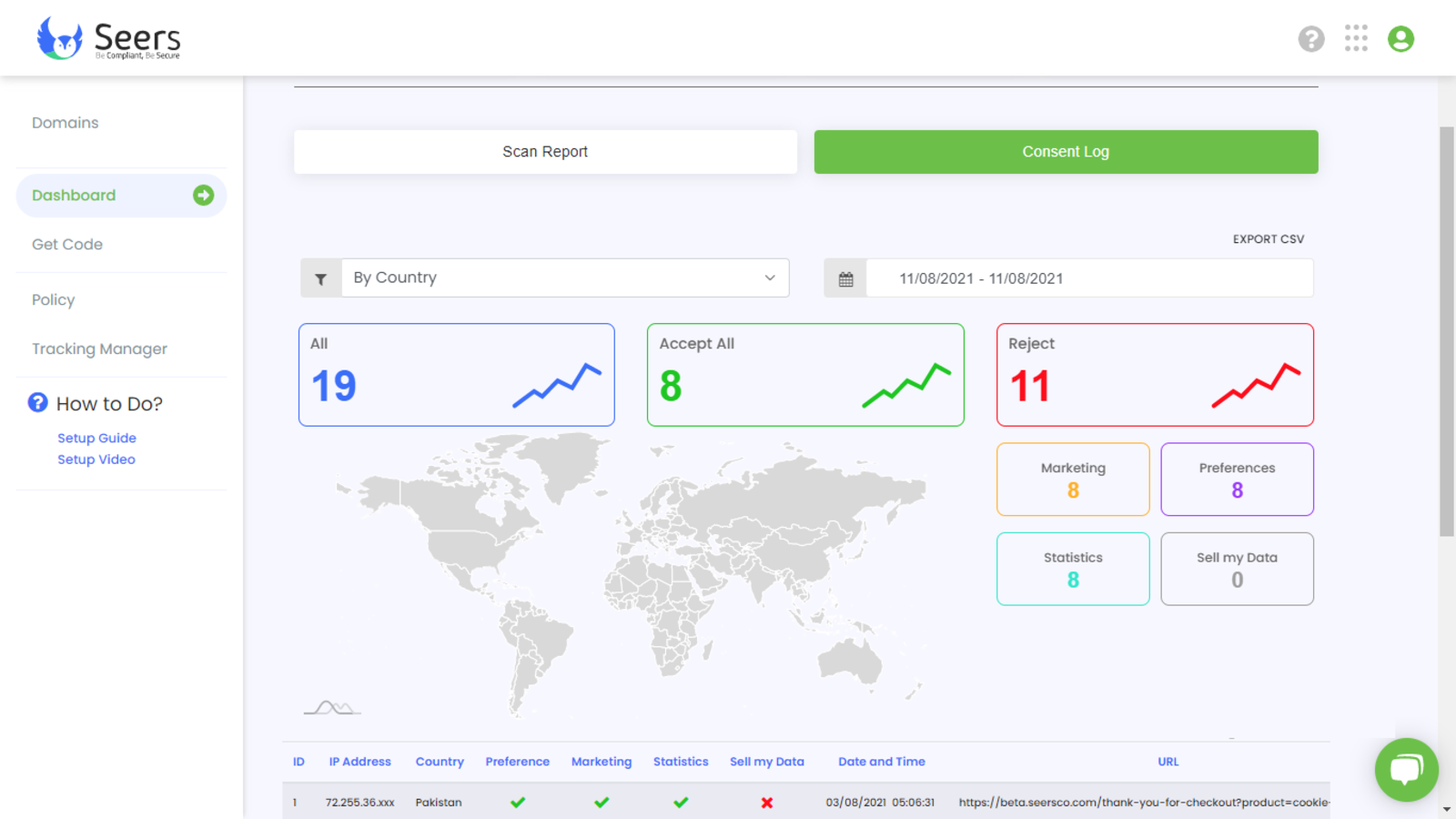Click the Seers logo in header
The image size is (1456, 819).
pyautogui.click(x=108, y=38)
